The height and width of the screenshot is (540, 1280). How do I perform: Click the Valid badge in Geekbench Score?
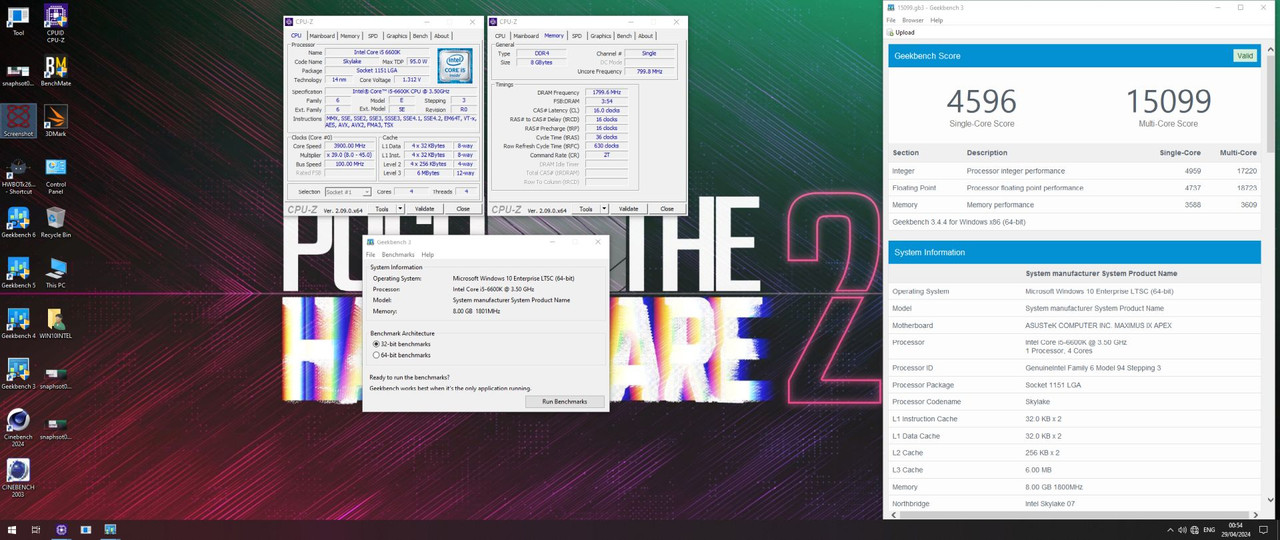coord(1245,56)
